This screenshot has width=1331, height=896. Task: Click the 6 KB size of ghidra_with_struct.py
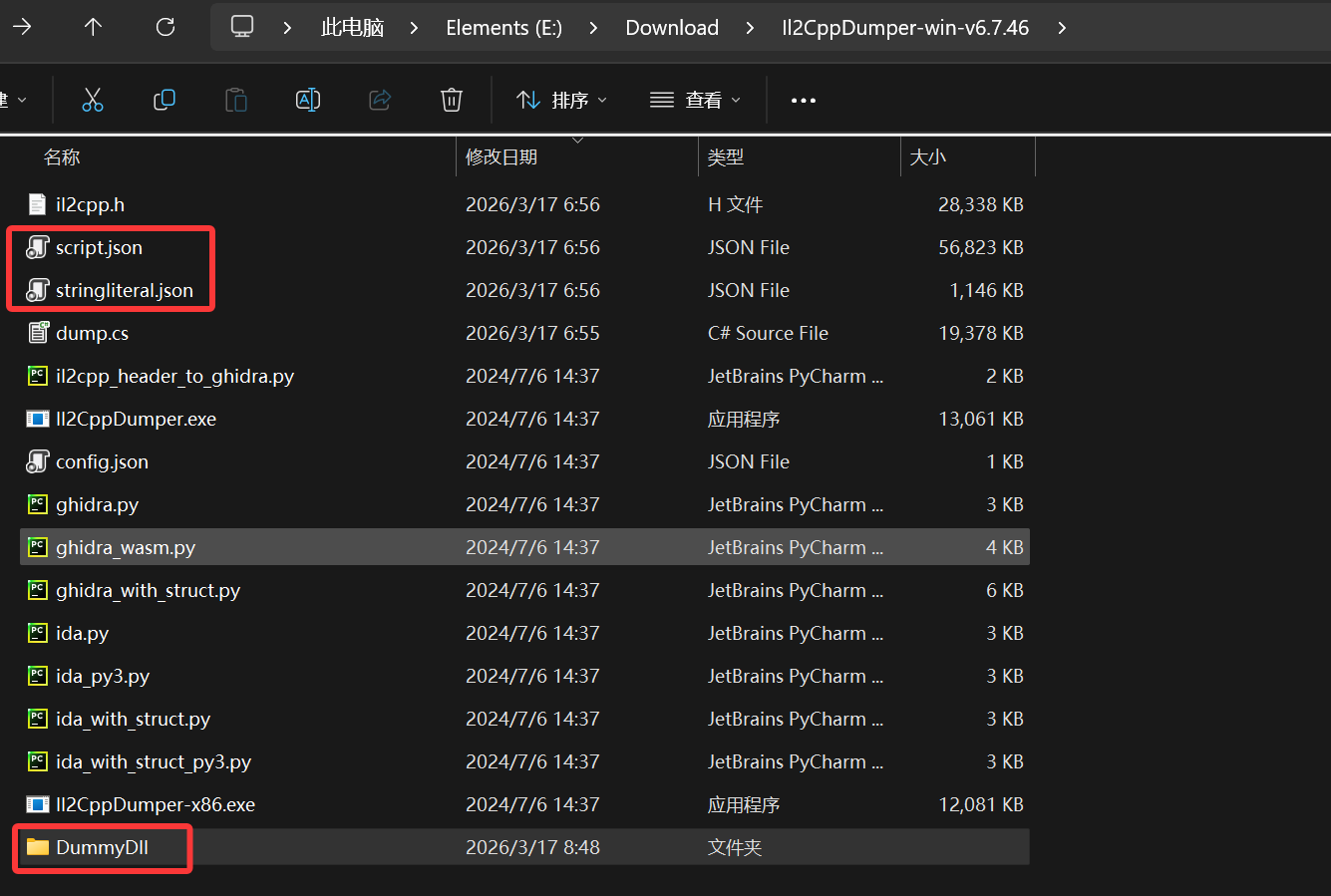(1005, 590)
